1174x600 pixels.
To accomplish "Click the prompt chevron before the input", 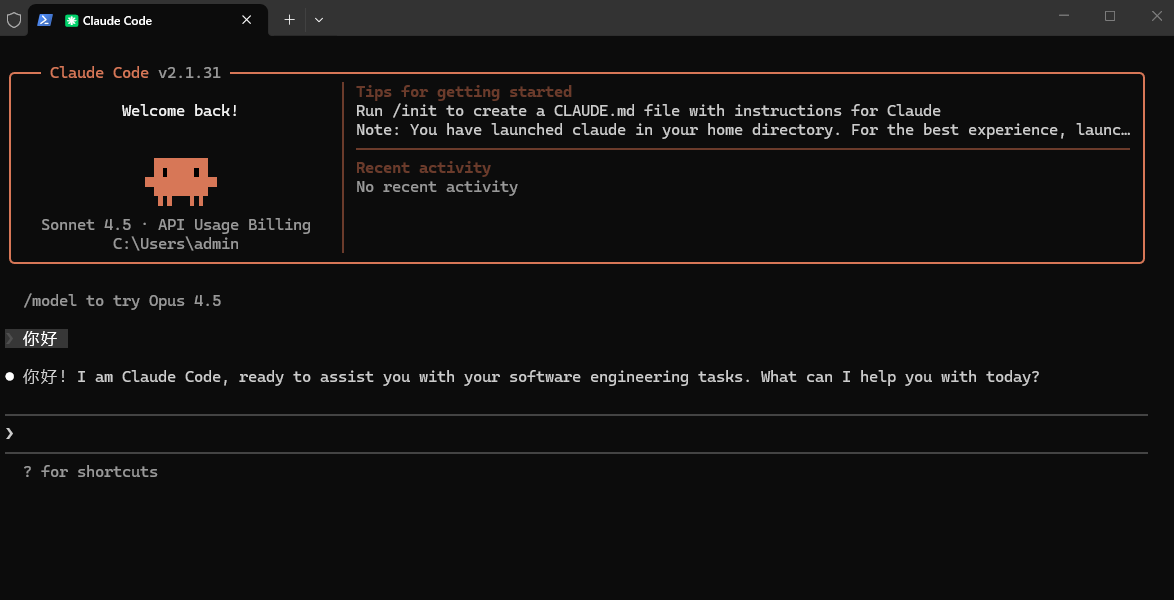I will [10, 433].
